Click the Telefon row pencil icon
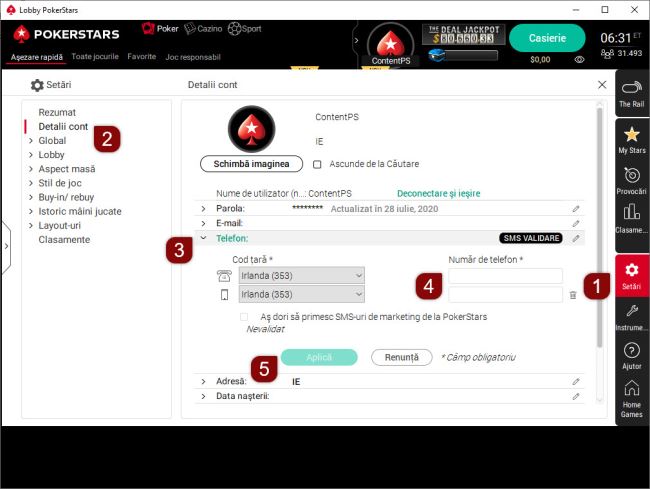Viewport: 650px width, 489px height. [576, 238]
